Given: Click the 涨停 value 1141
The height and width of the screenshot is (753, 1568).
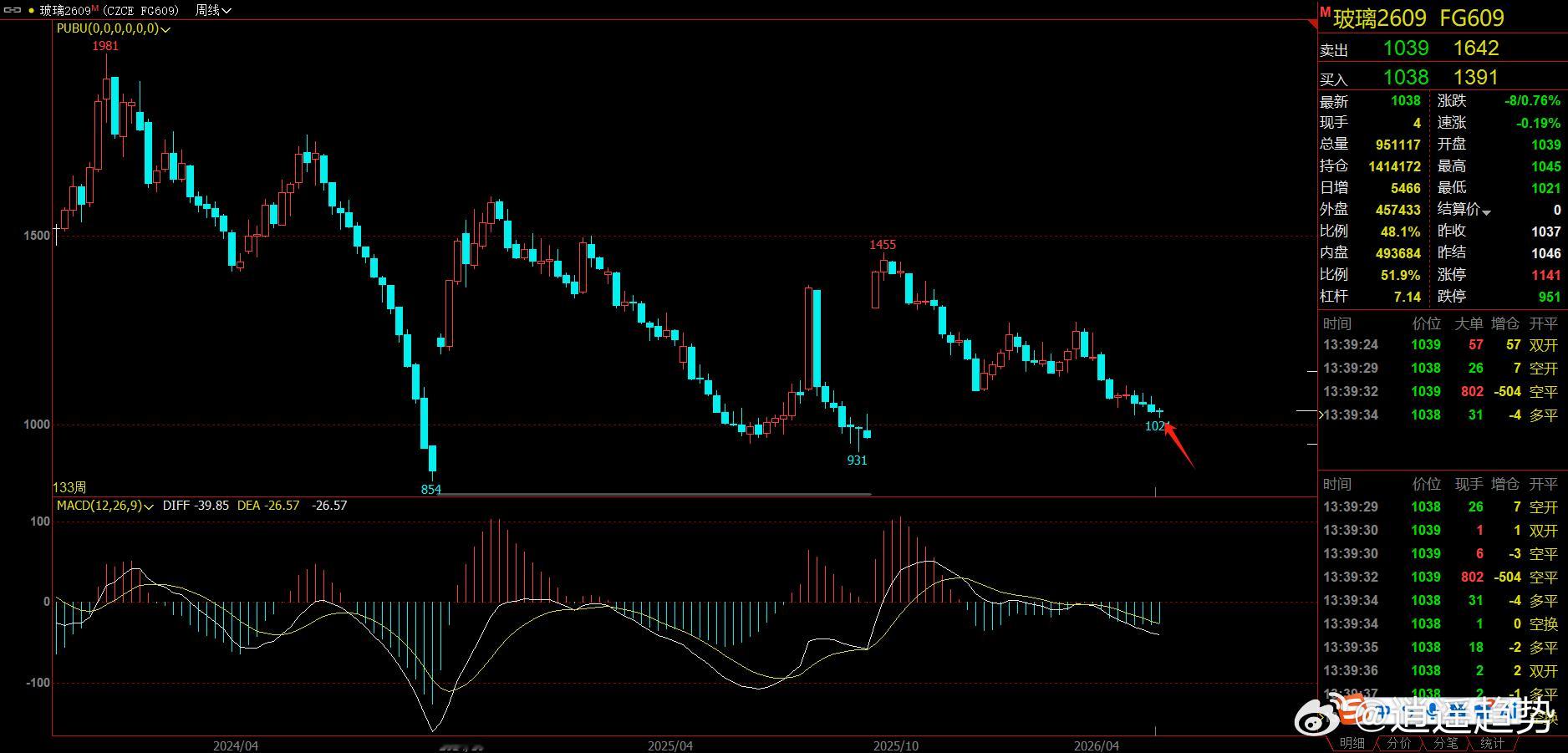Looking at the screenshot, I should click(x=1545, y=275).
